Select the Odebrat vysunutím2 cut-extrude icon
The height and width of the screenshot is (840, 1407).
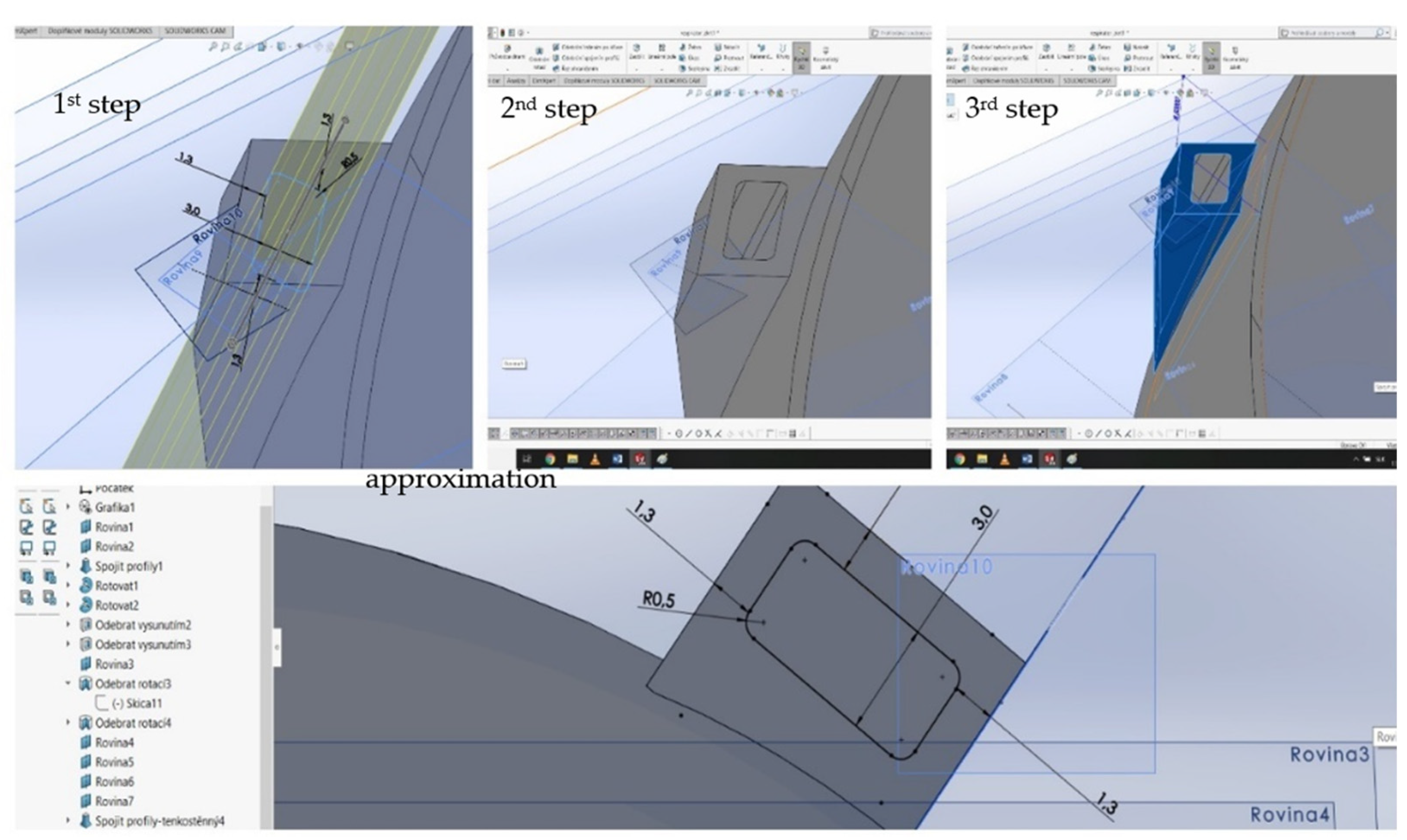[x=86, y=625]
